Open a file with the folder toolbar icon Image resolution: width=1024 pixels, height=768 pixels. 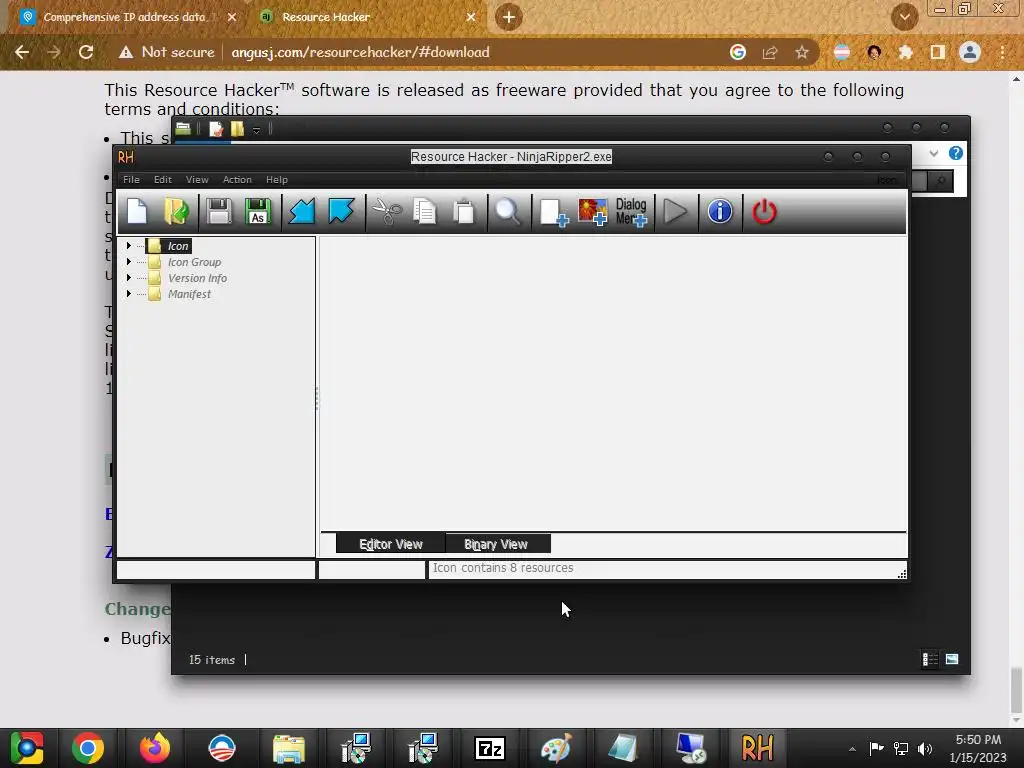point(176,212)
